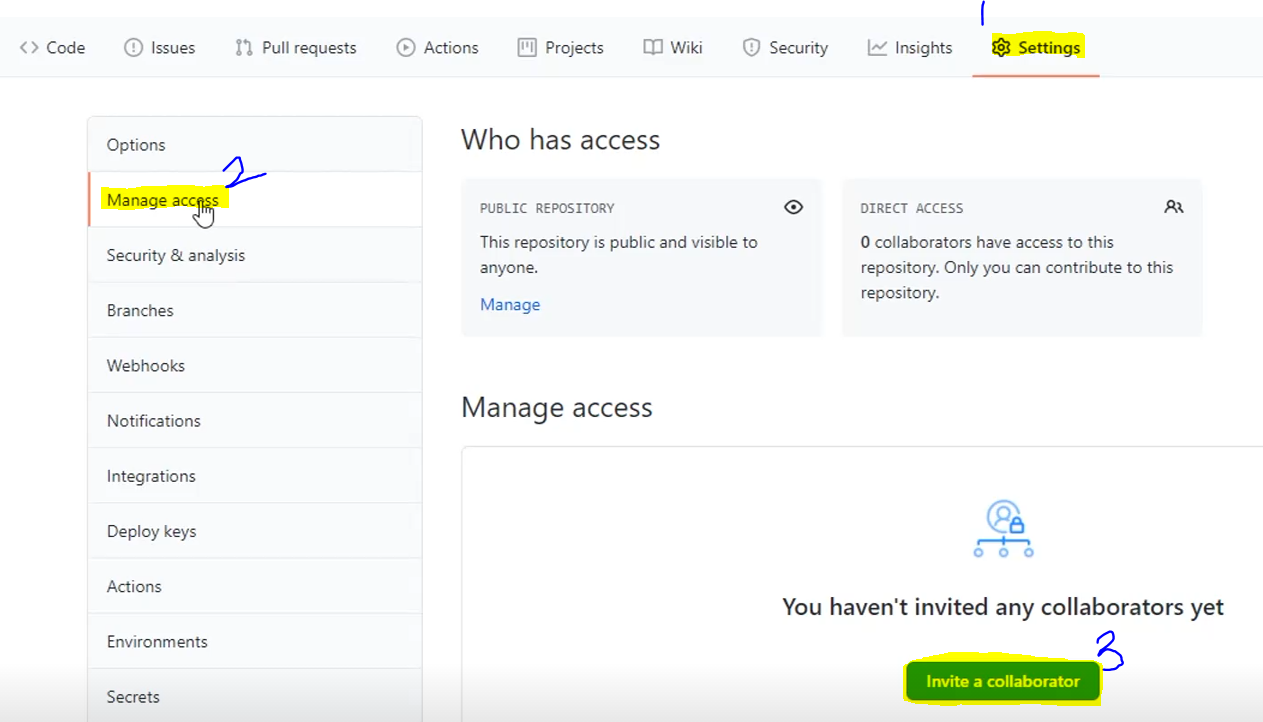The height and width of the screenshot is (722, 1263).
Task: Click the Issues circle icon
Action: tap(133, 47)
